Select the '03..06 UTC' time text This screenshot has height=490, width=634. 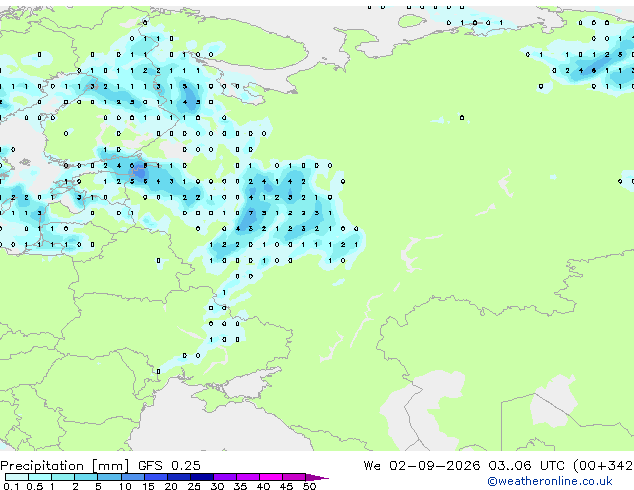click(526, 466)
